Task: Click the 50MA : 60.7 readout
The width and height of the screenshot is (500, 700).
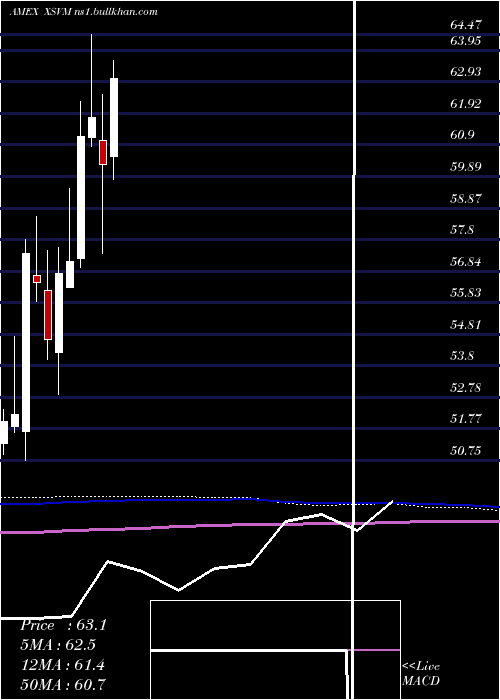Action: click(x=63, y=684)
